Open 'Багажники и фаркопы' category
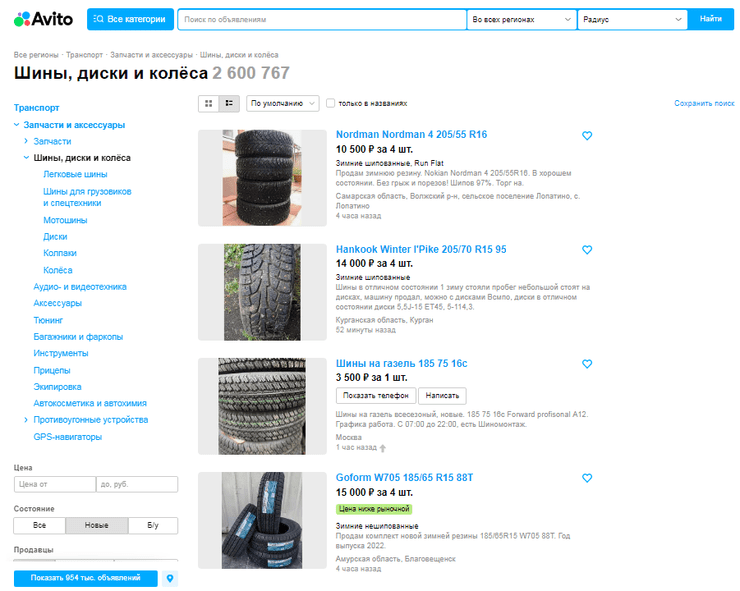Viewport: 740px width, 591px height. [78, 337]
